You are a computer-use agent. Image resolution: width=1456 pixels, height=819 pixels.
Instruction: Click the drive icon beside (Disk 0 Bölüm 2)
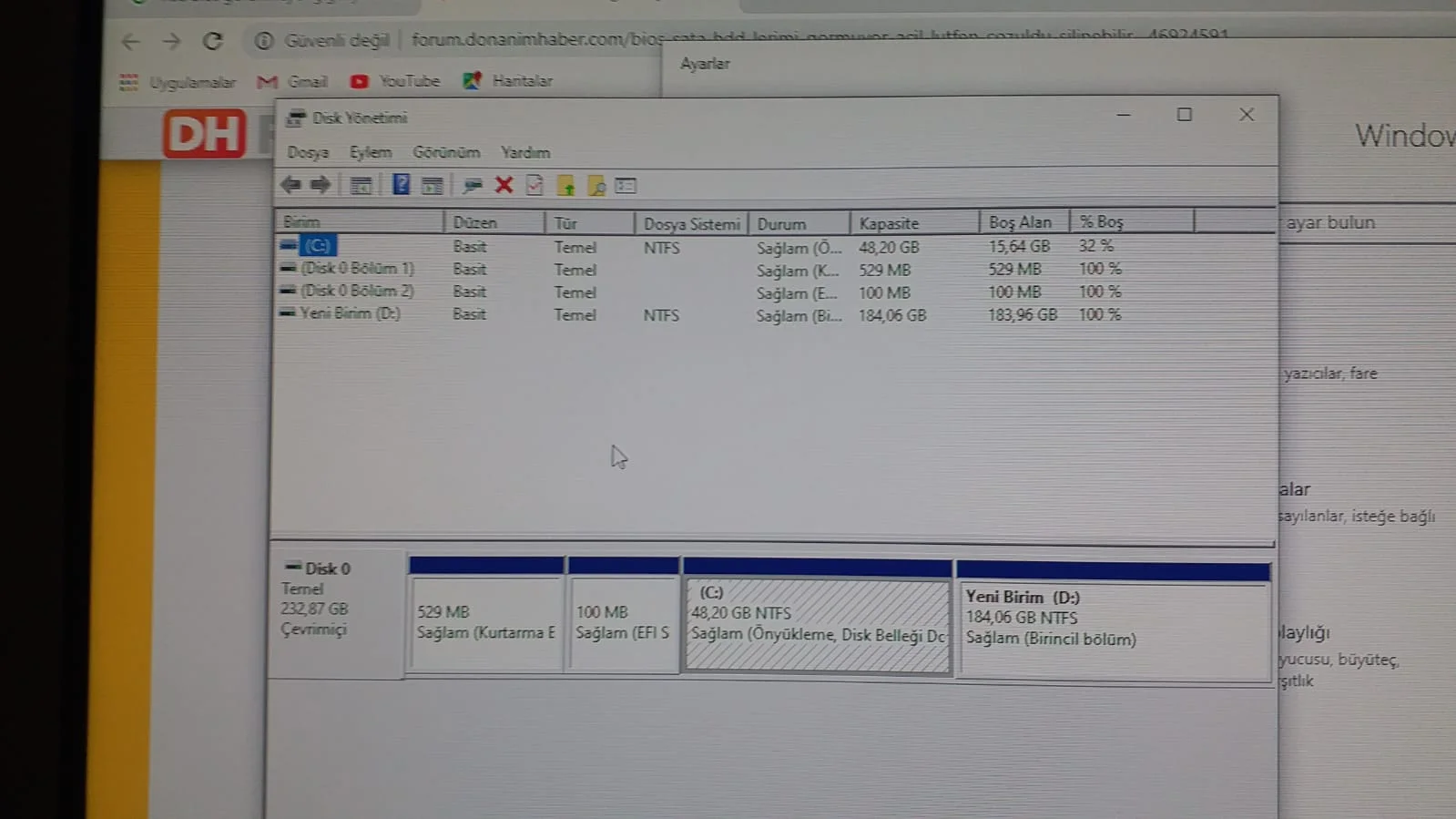tap(289, 291)
